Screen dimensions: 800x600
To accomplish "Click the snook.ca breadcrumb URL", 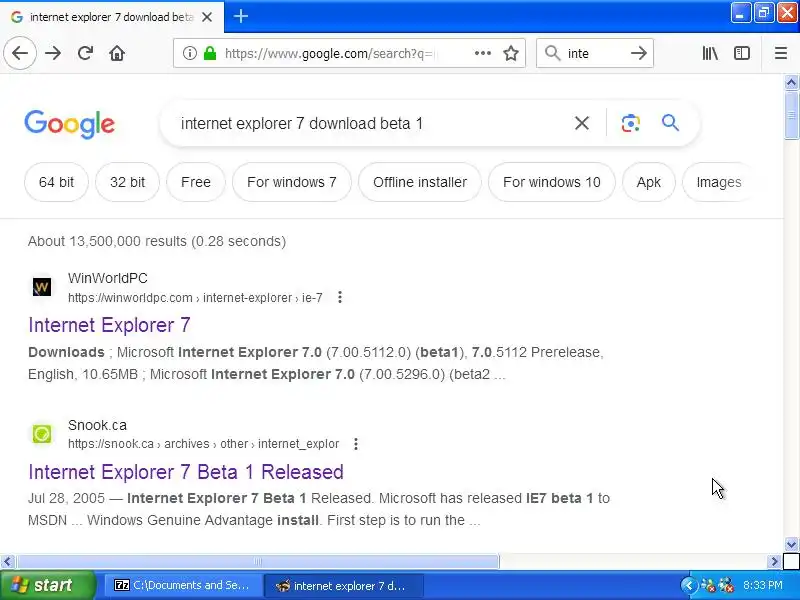I will coord(203,444).
